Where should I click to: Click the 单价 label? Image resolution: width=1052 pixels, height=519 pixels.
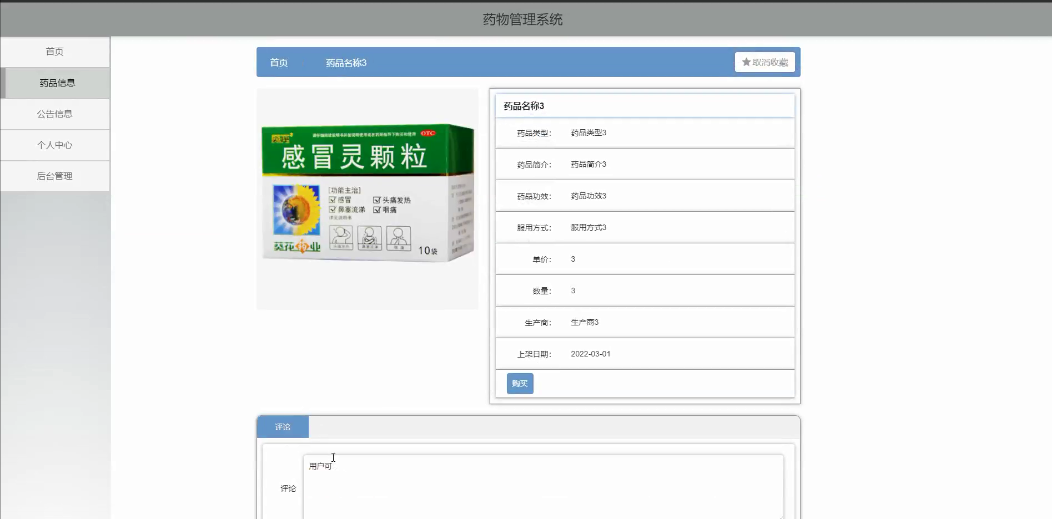(x=541, y=260)
